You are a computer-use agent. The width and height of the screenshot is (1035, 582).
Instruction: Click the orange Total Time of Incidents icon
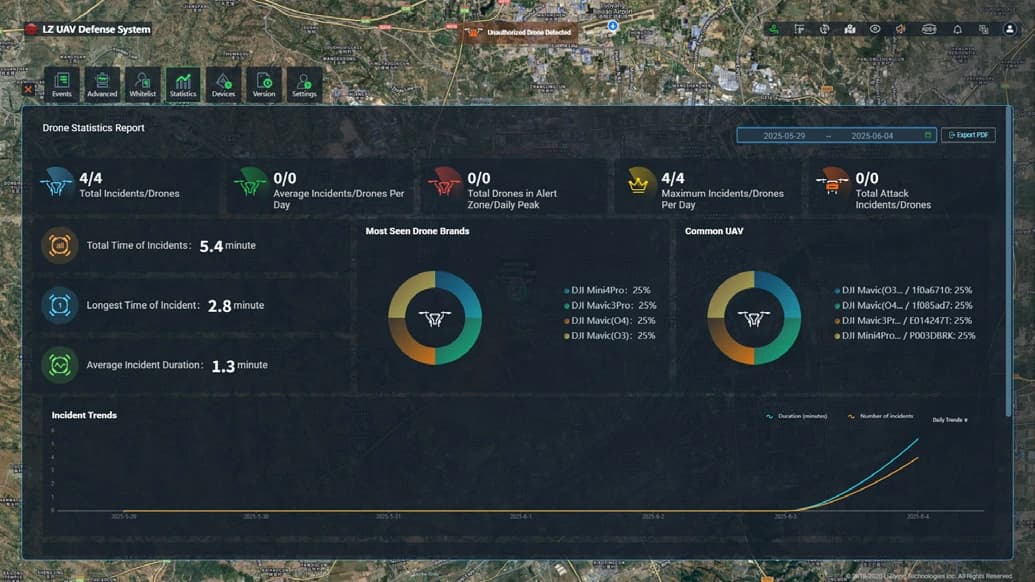[x=59, y=245]
